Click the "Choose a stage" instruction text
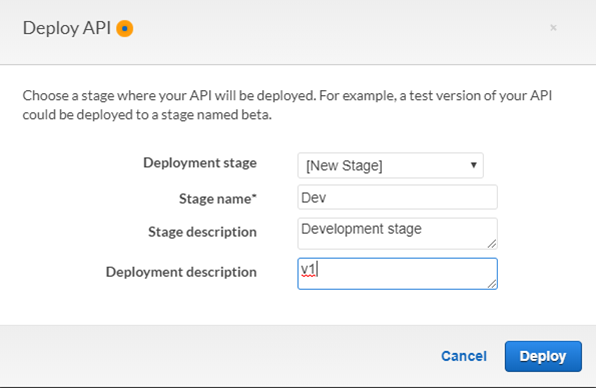The image size is (596, 388). pyautogui.click(x=287, y=105)
